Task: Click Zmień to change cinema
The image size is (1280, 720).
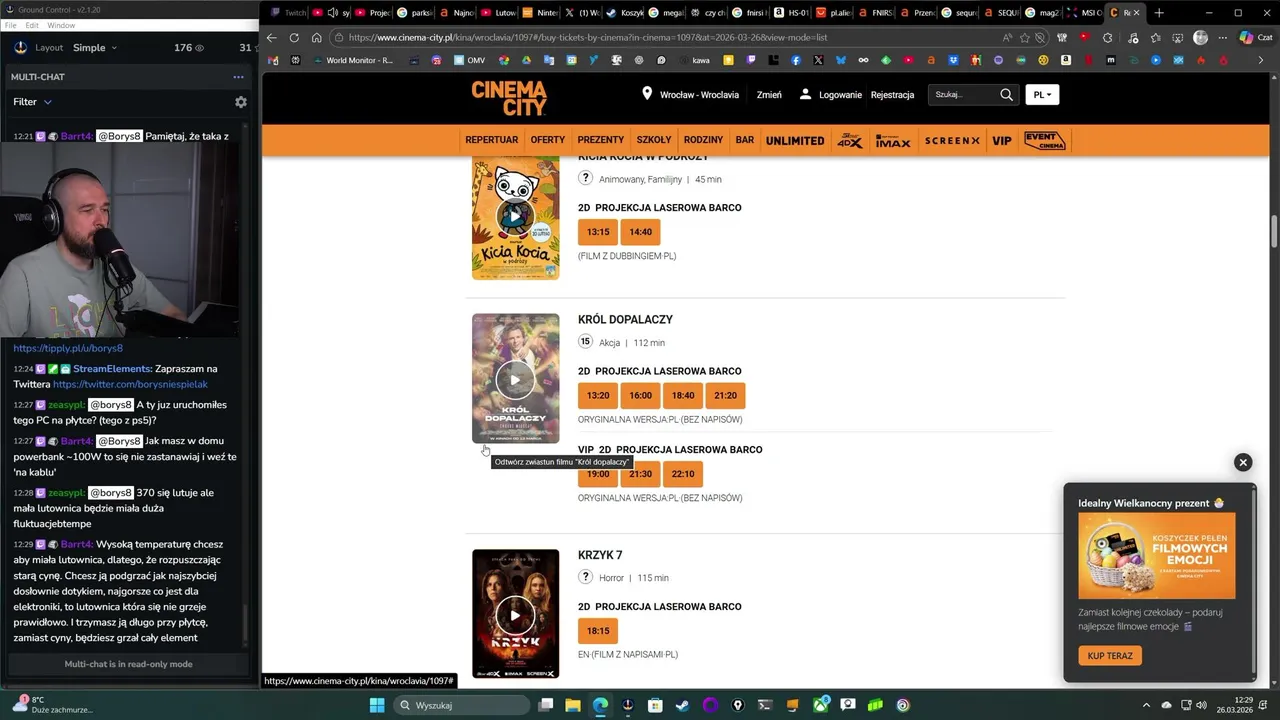Action: click(769, 95)
